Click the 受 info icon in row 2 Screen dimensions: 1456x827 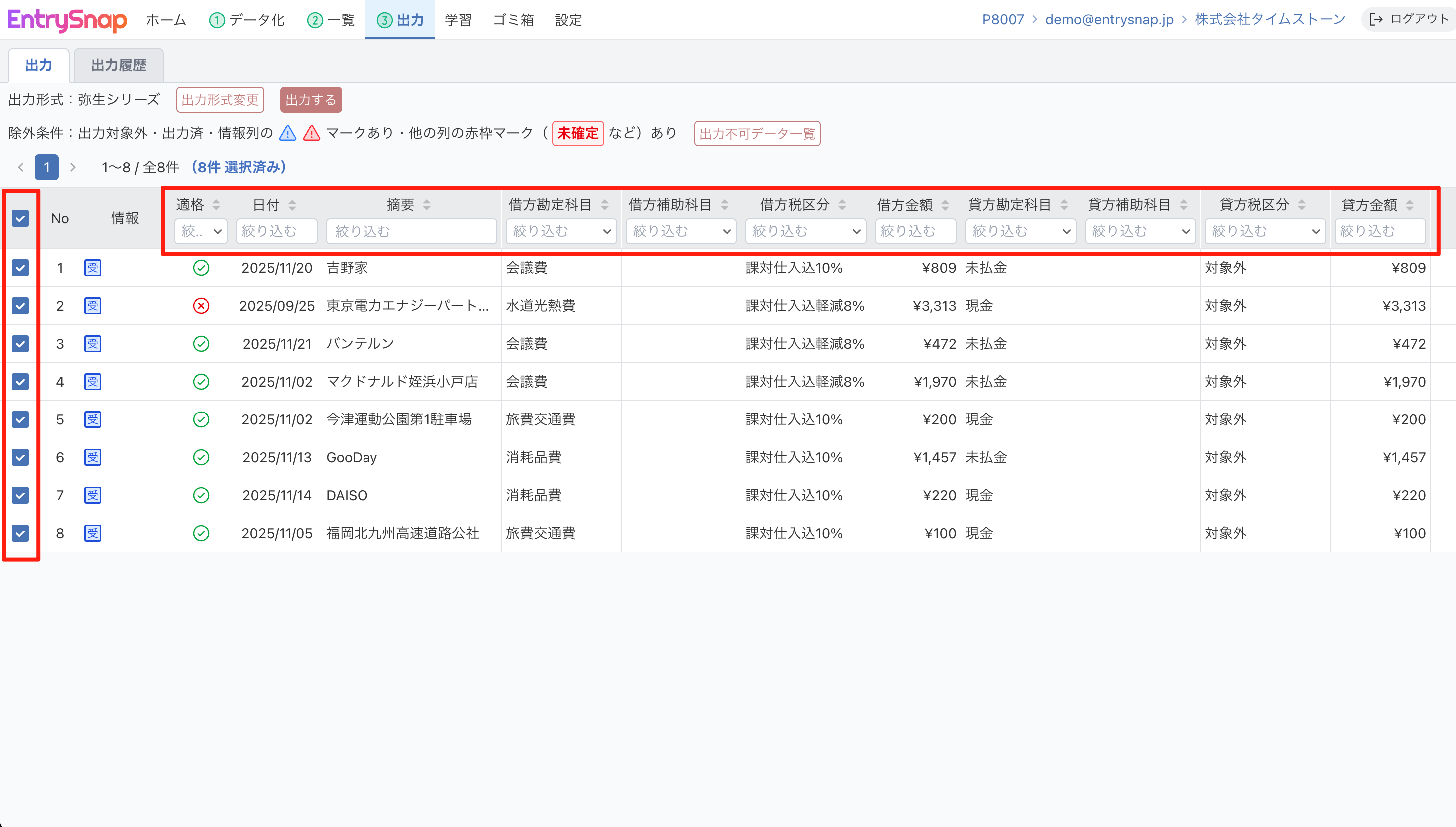[92, 306]
